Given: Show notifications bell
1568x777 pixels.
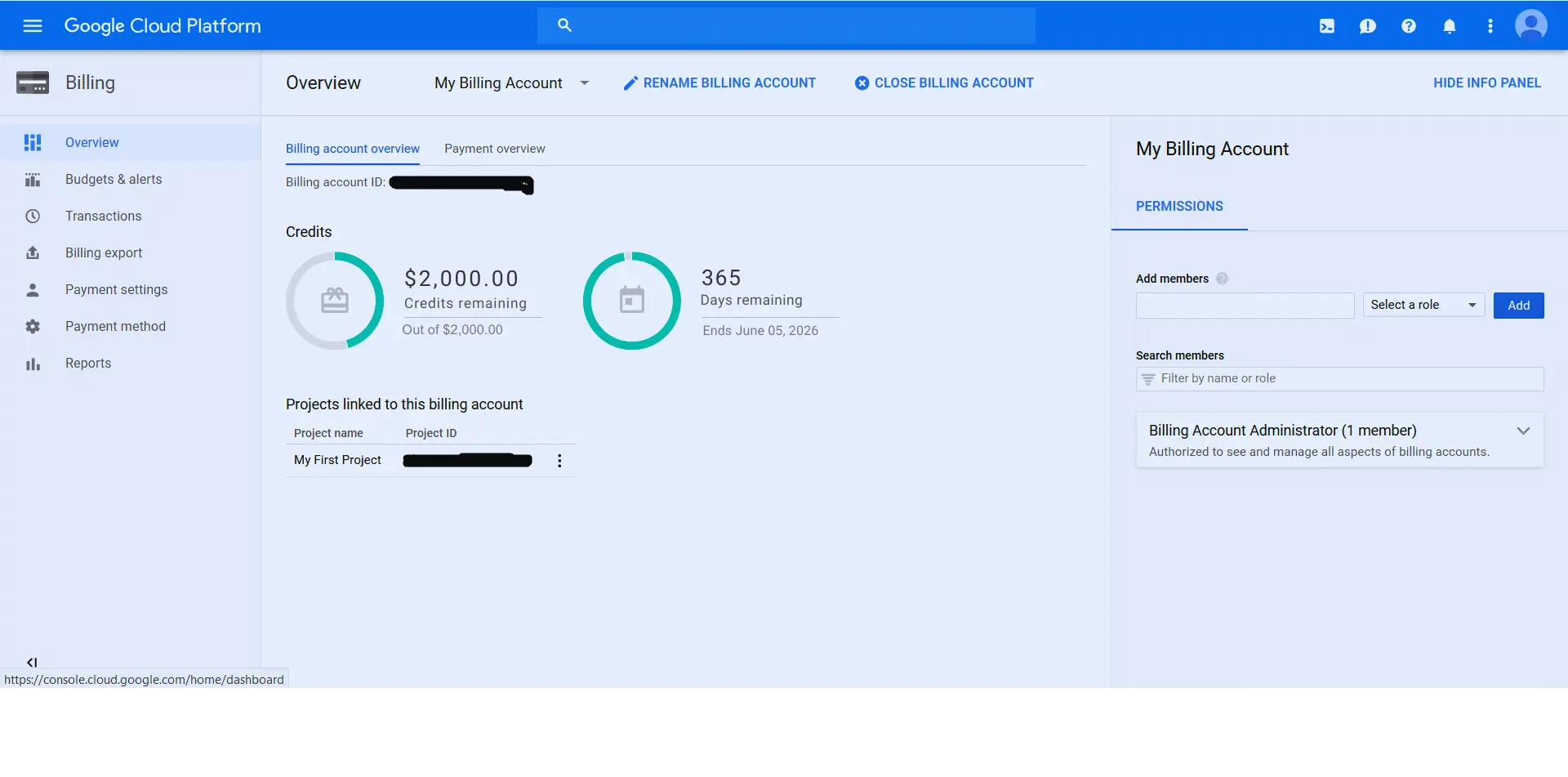Looking at the screenshot, I should pos(1450,26).
